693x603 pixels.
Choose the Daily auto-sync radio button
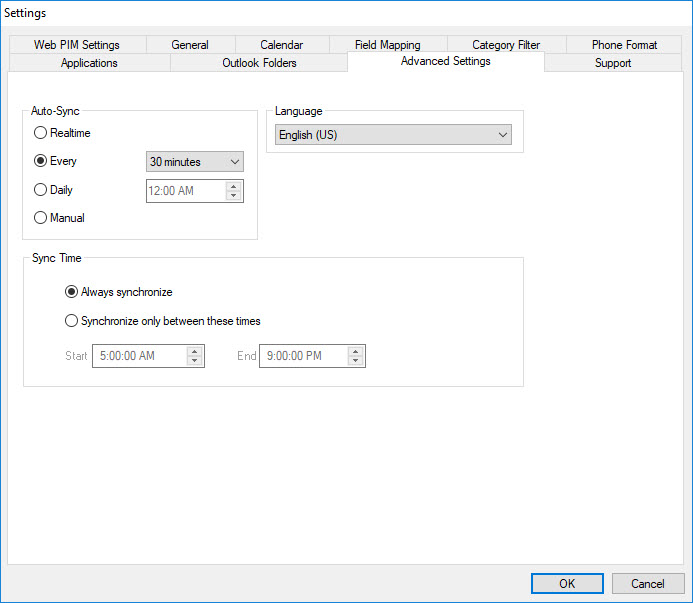coord(41,190)
